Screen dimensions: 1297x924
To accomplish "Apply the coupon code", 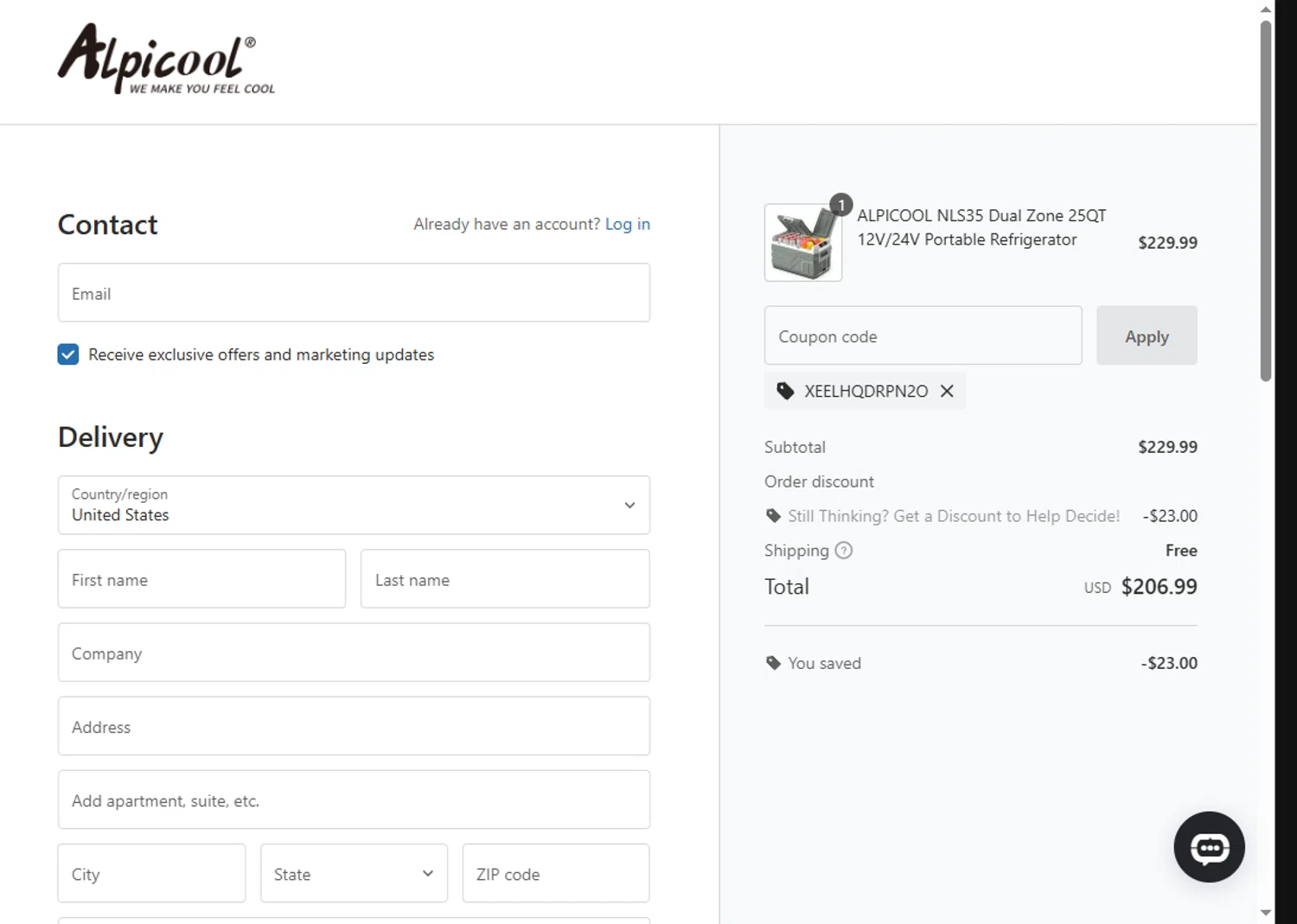I will 1147,335.
